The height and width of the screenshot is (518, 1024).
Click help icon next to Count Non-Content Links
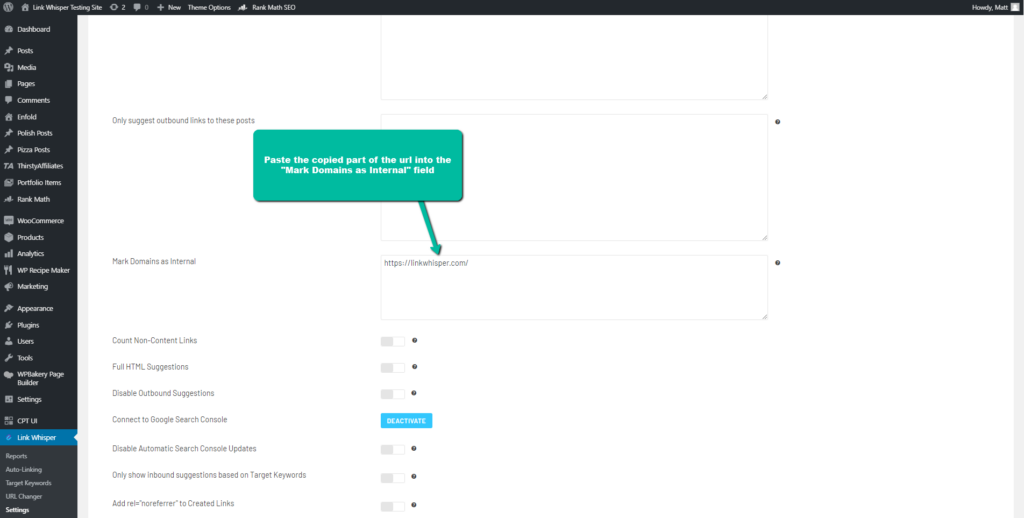click(x=414, y=341)
